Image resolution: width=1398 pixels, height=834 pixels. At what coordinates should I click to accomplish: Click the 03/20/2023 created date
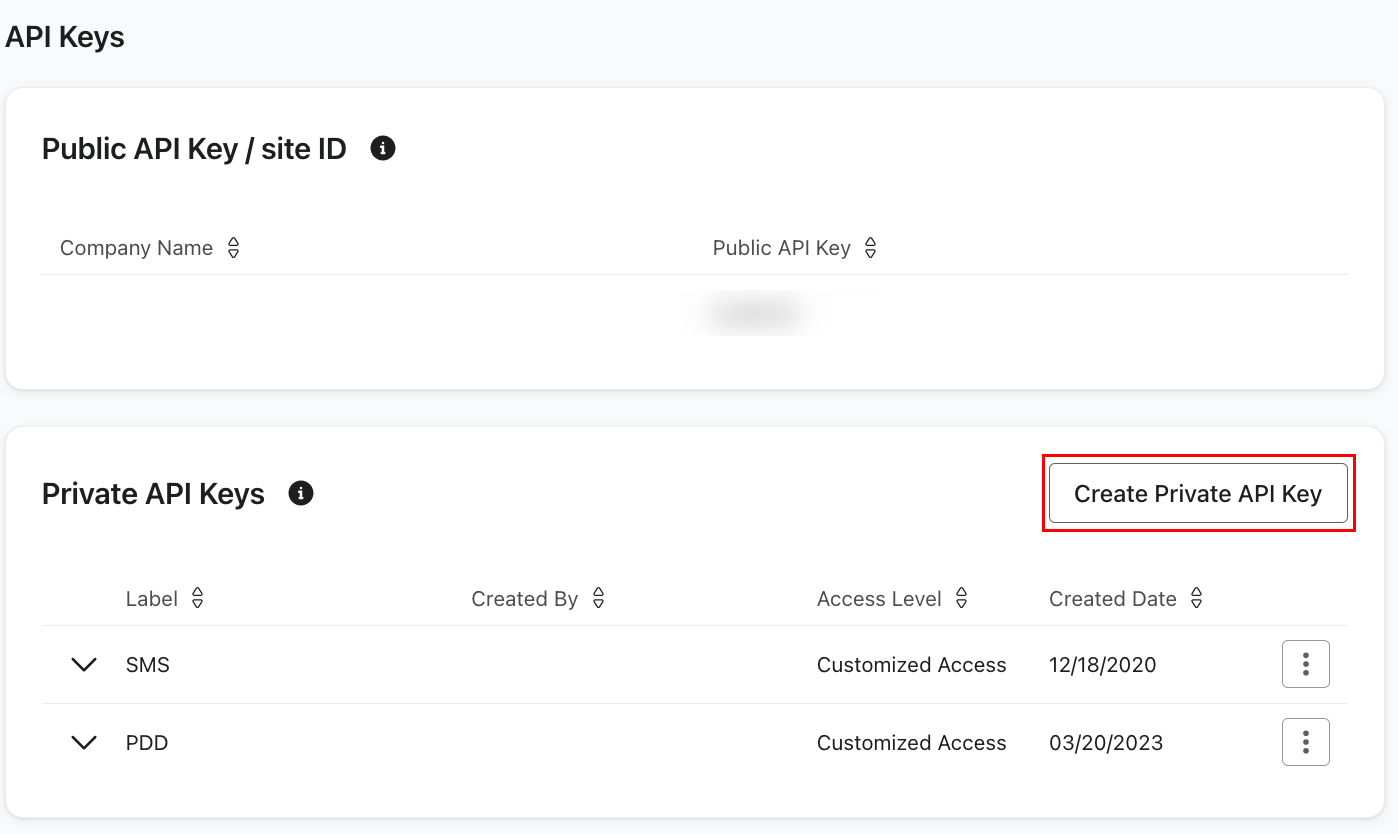point(1105,743)
